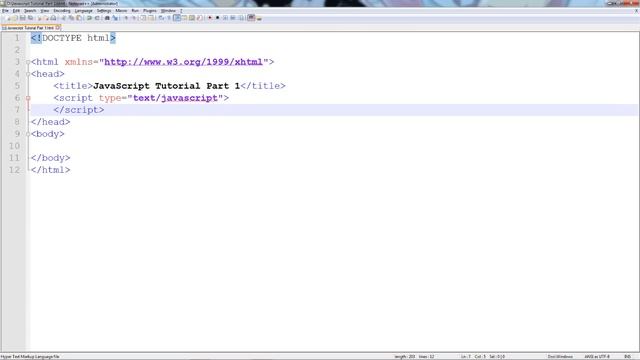This screenshot has height=360, width=640.
Task: Toggle the highlighted indent guide button
Action: (177, 18)
